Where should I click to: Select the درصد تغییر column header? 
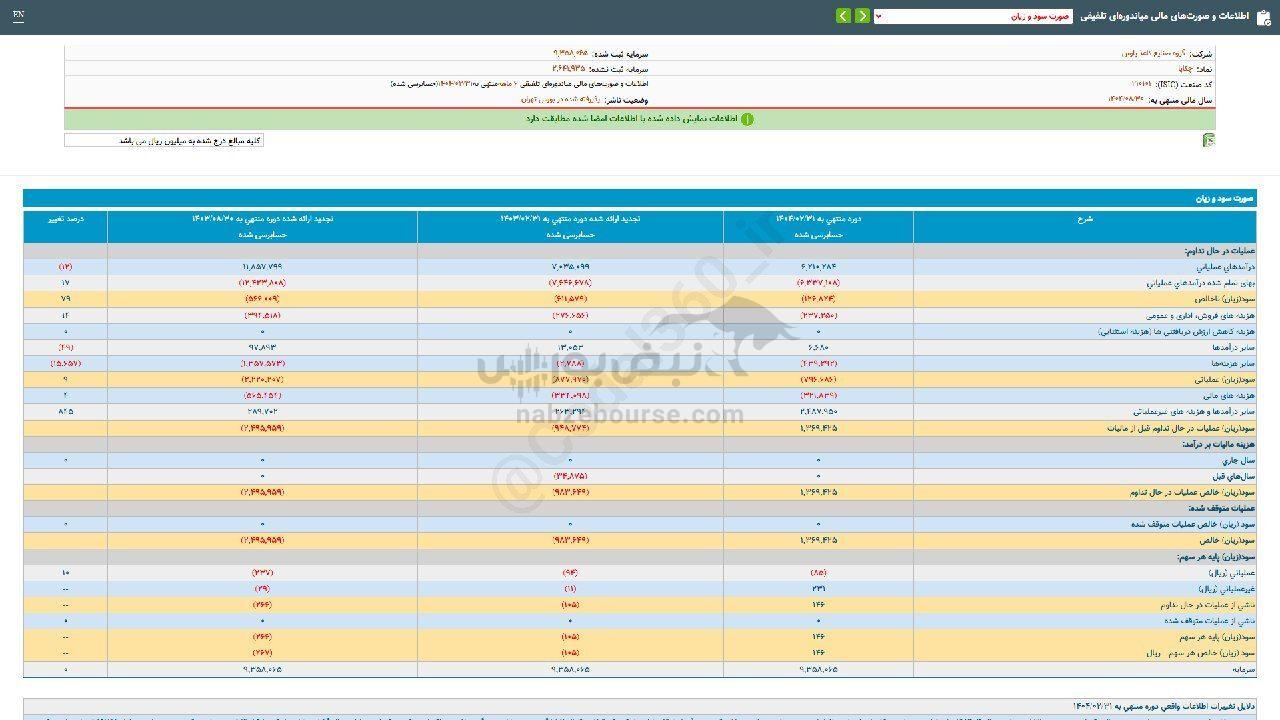click(65, 217)
